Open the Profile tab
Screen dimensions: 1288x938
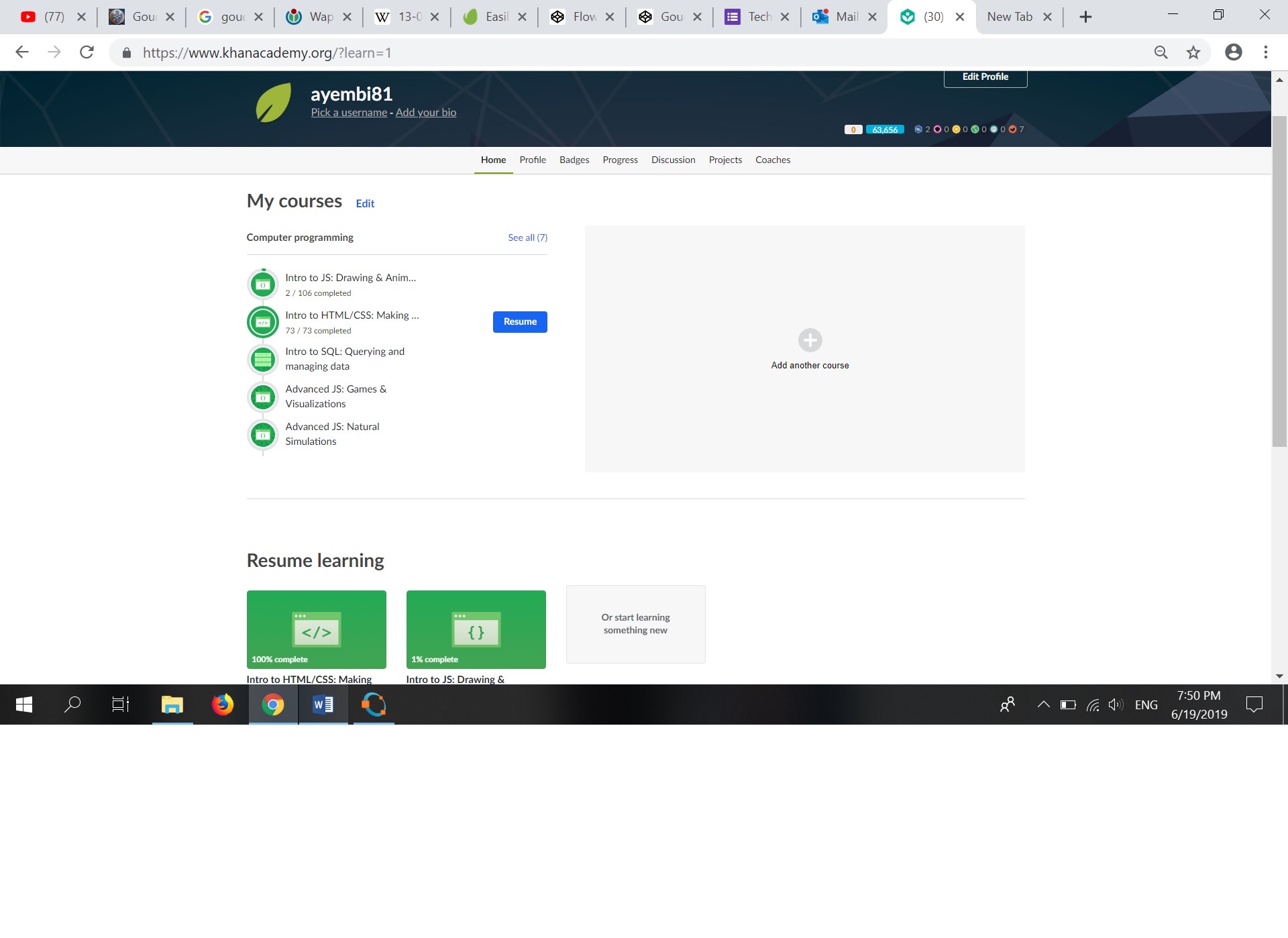(533, 160)
